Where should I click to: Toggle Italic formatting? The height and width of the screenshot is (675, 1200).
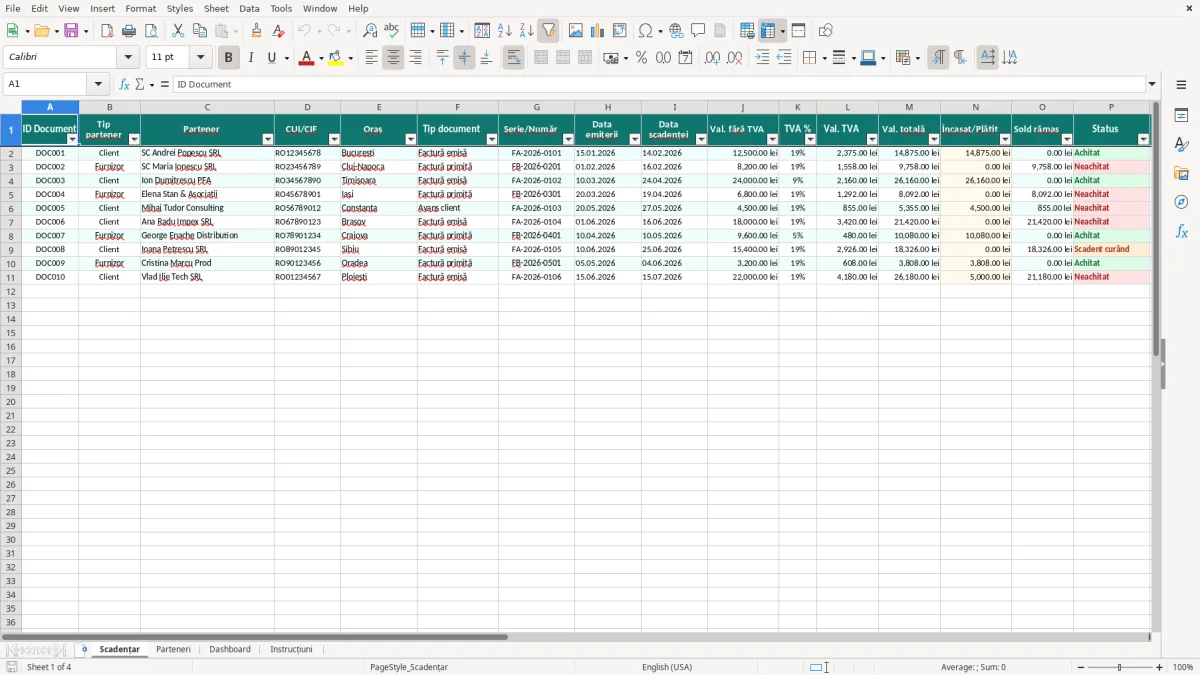250,58
